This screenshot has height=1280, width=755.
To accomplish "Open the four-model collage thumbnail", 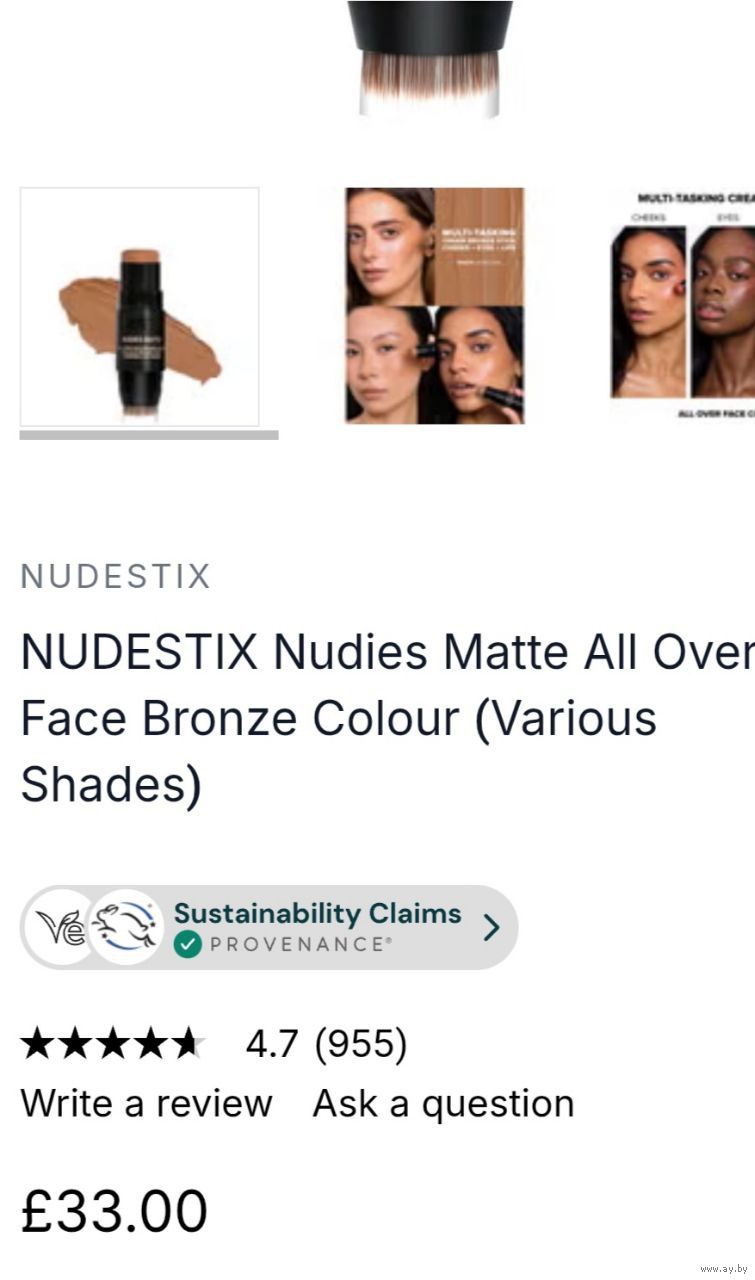I will point(435,306).
